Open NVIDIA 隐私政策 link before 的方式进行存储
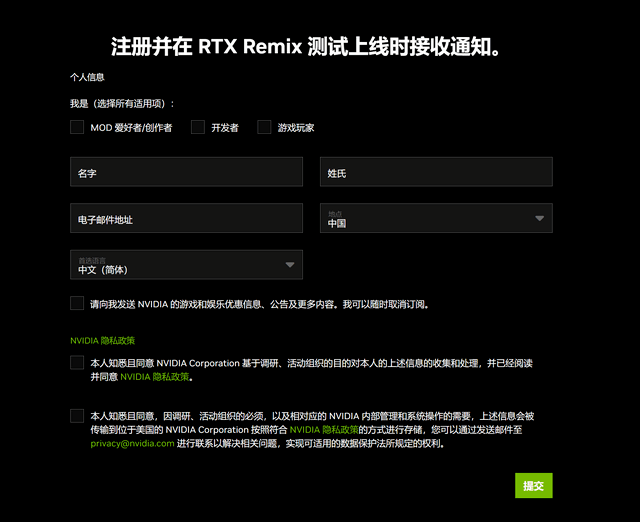Viewport: 640px width, 522px height. [x=324, y=430]
